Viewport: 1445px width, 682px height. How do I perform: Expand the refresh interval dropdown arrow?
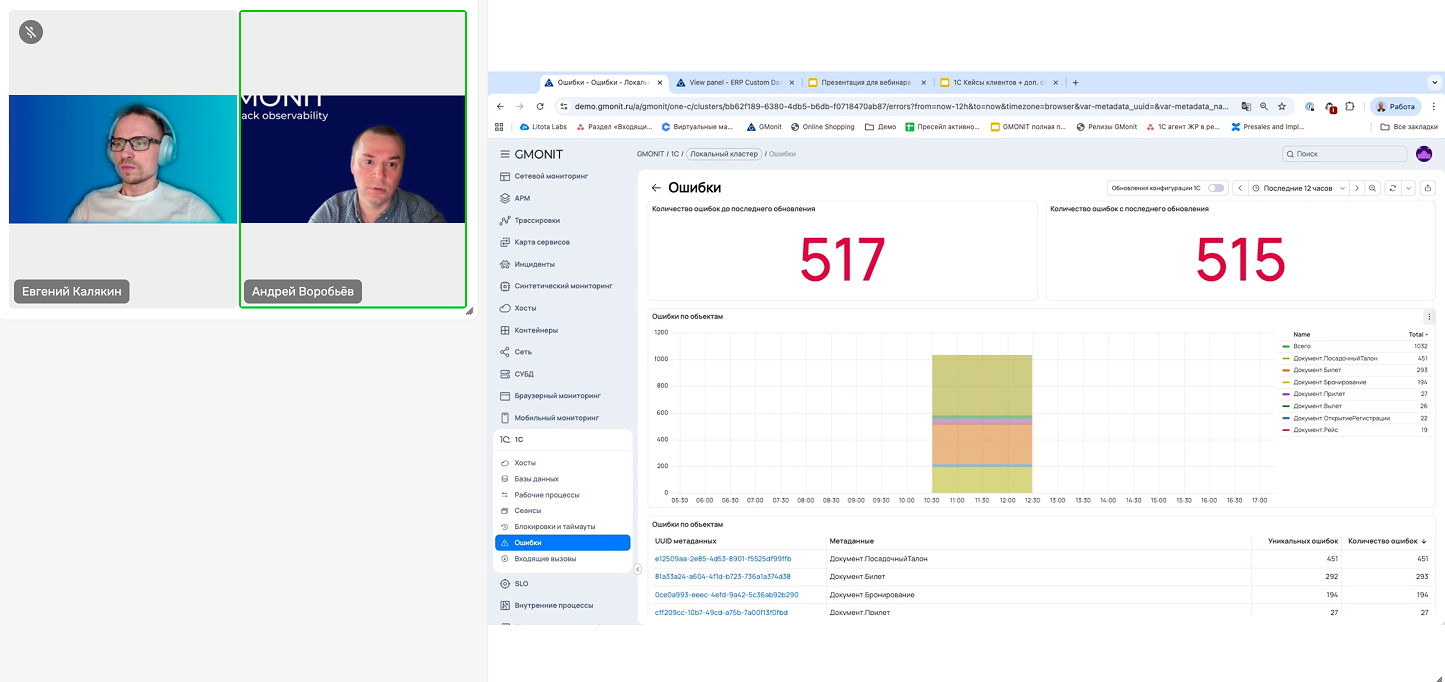coord(1408,188)
